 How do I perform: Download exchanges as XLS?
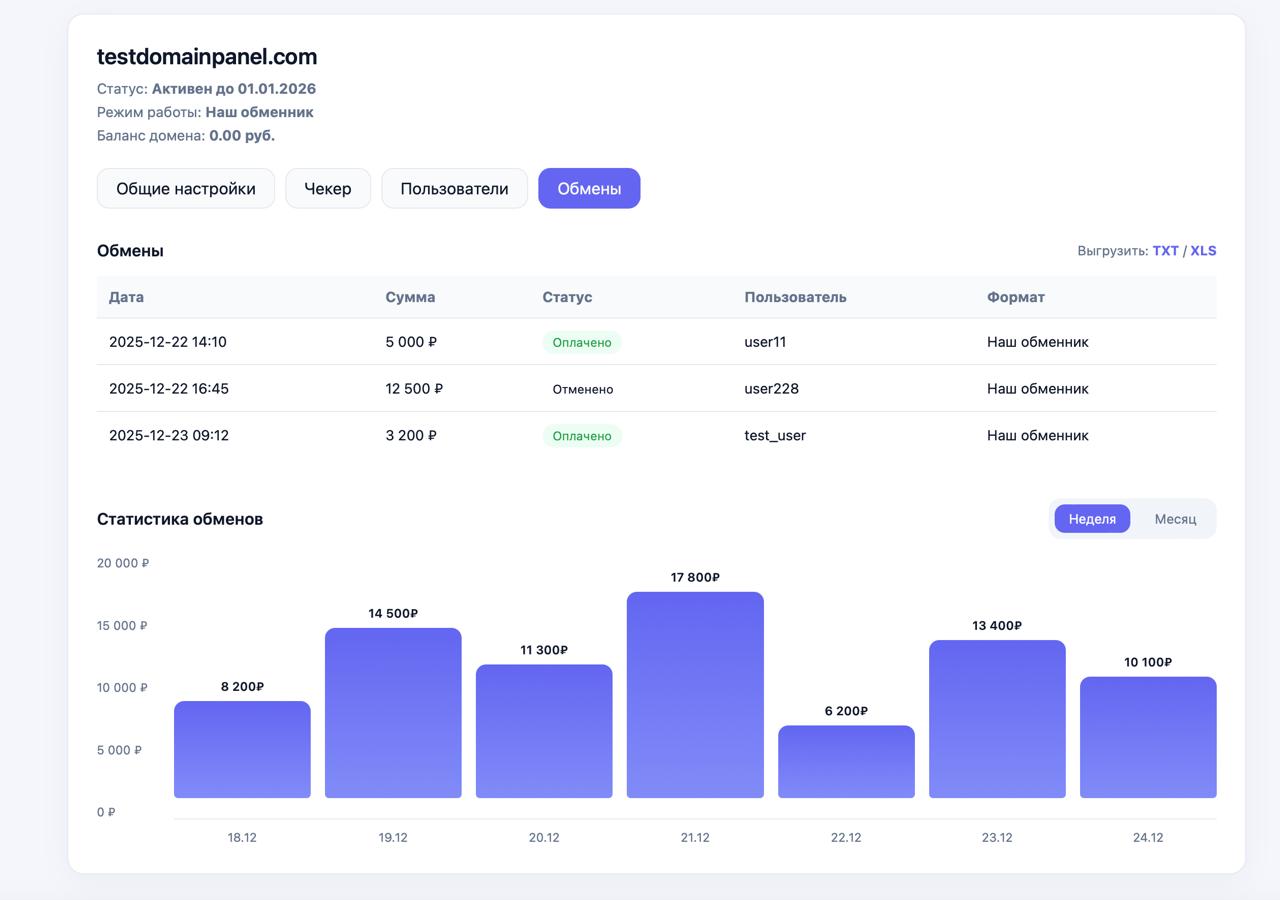click(x=1203, y=251)
